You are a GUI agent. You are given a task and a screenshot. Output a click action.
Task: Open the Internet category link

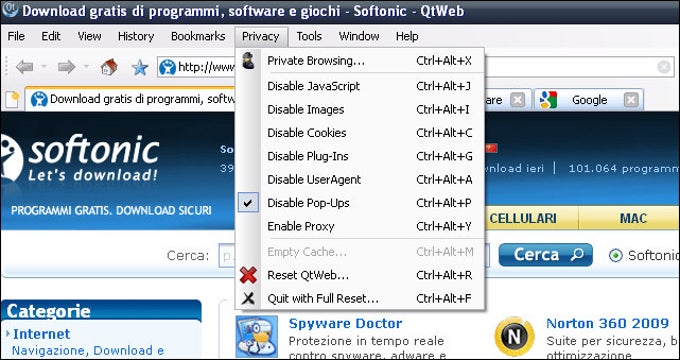click(41, 334)
